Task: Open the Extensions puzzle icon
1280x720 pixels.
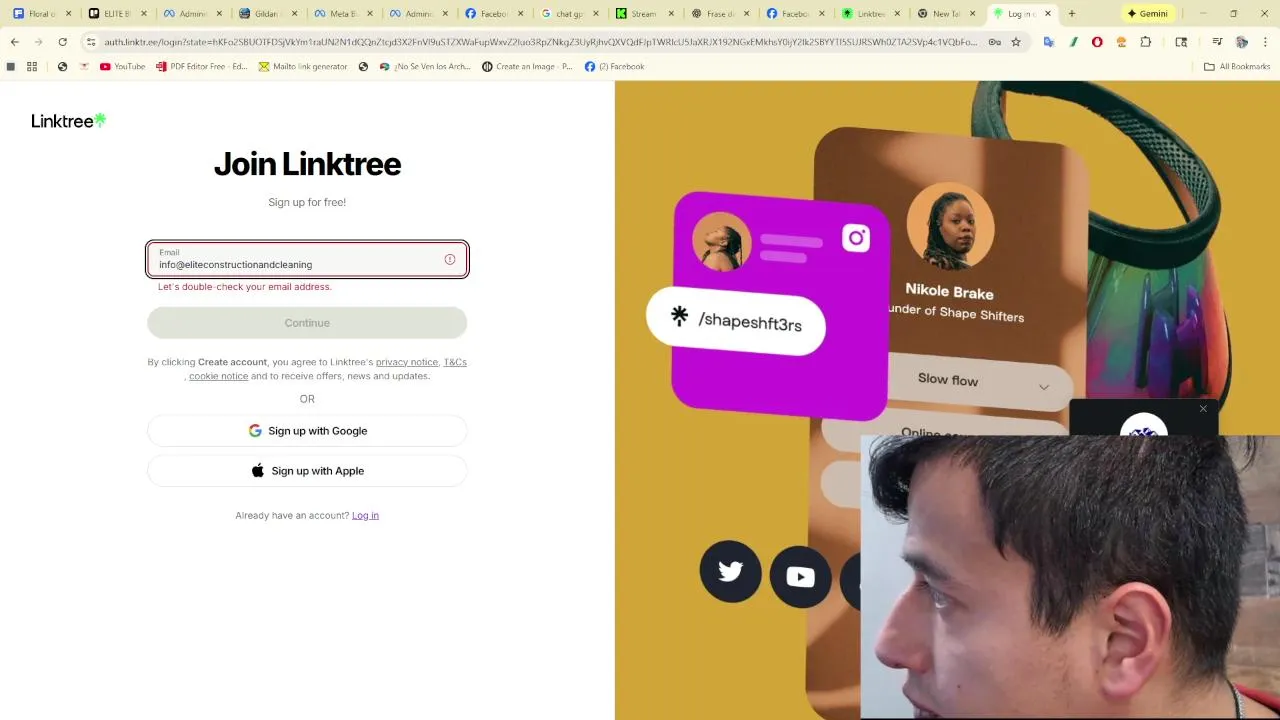Action: point(1146,42)
